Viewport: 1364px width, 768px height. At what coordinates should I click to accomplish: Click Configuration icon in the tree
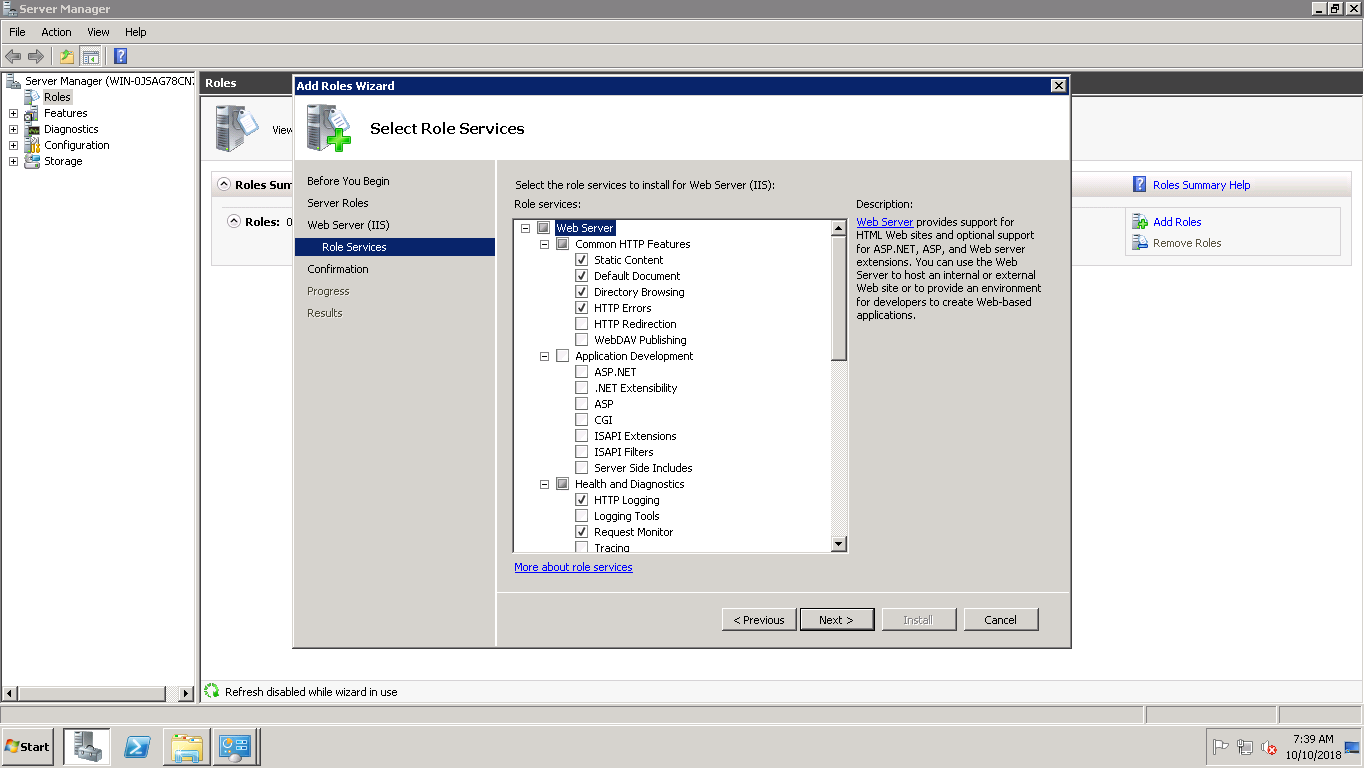pos(32,145)
